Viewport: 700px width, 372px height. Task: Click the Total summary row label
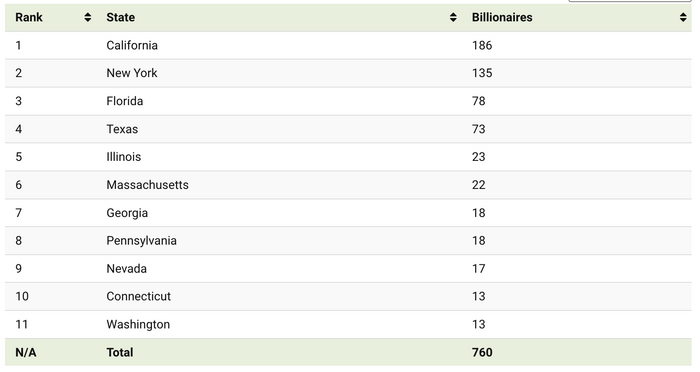pos(120,352)
